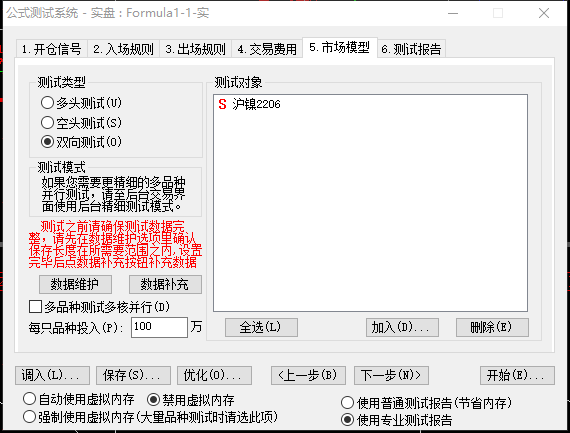Click the red S icon beside 沪镍2206
This screenshot has width=570, height=433.
222,104
